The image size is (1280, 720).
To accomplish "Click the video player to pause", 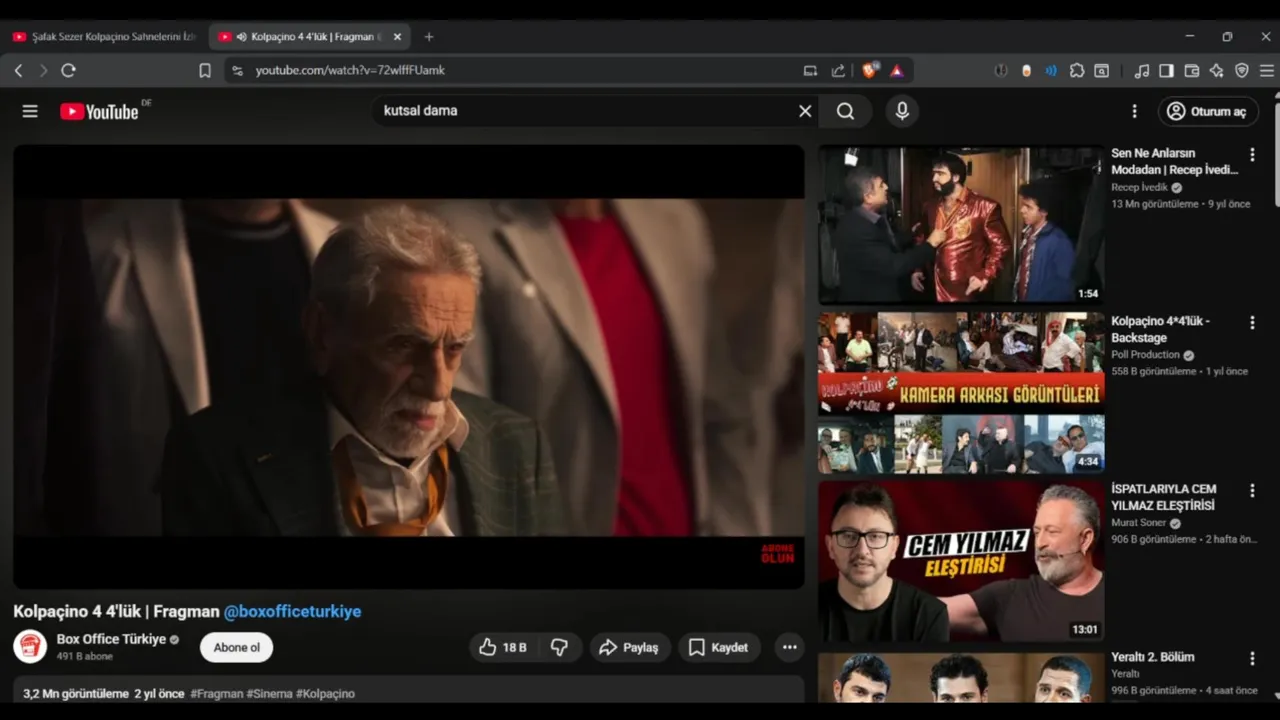I will coord(408,366).
